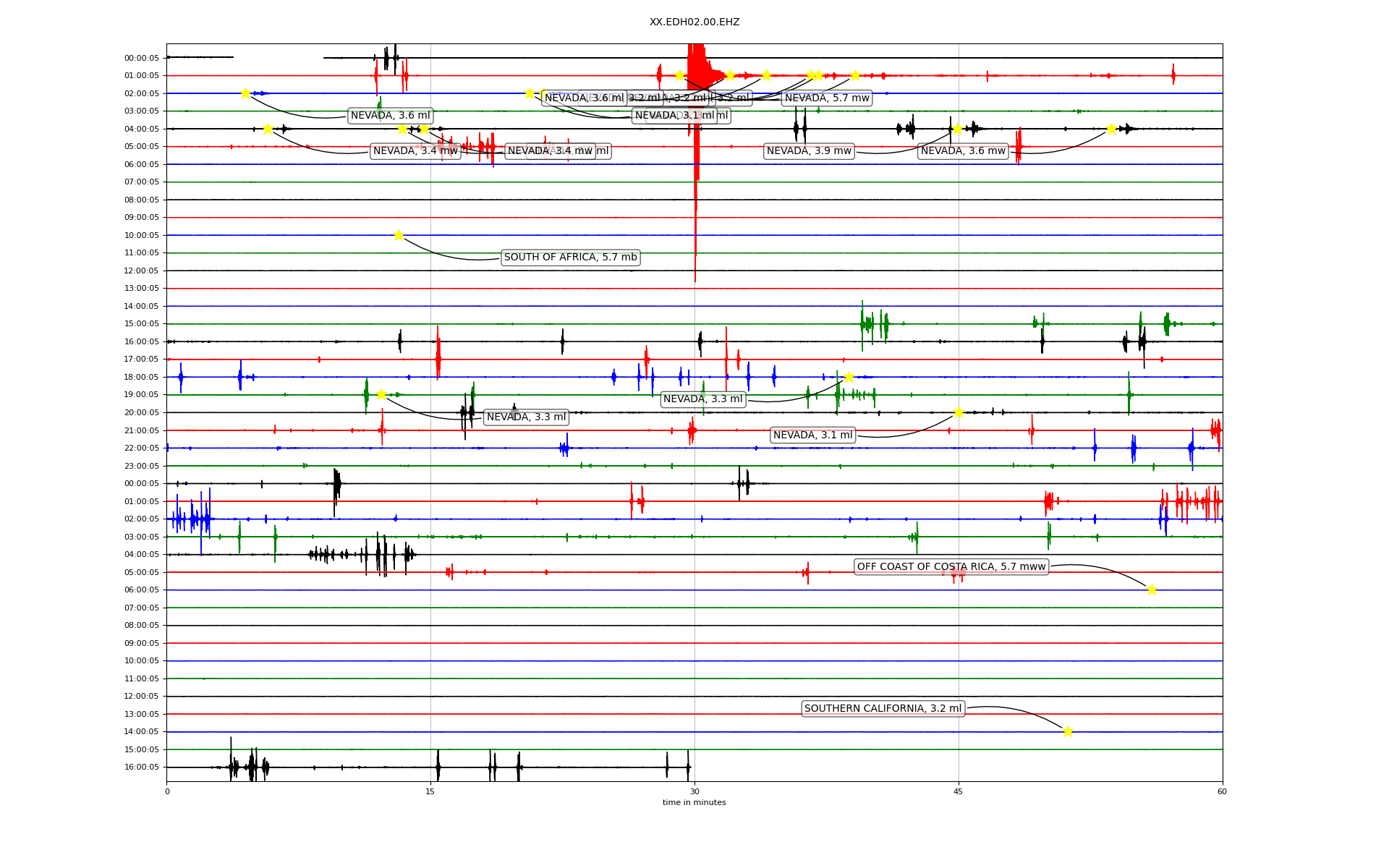Click the Southern California event star marker

tap(1068, 731)
